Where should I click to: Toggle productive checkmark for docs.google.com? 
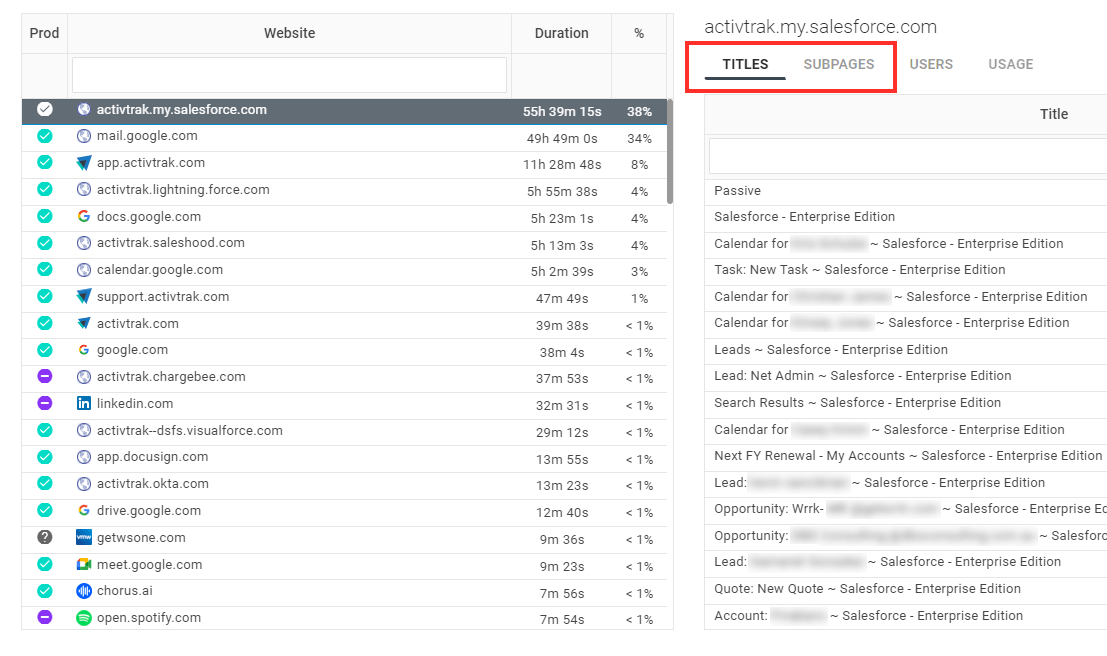[x=44, y=216]
